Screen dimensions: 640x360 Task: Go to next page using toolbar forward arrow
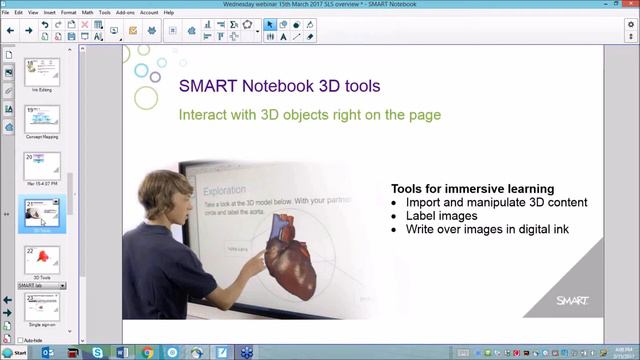(29, 31)
